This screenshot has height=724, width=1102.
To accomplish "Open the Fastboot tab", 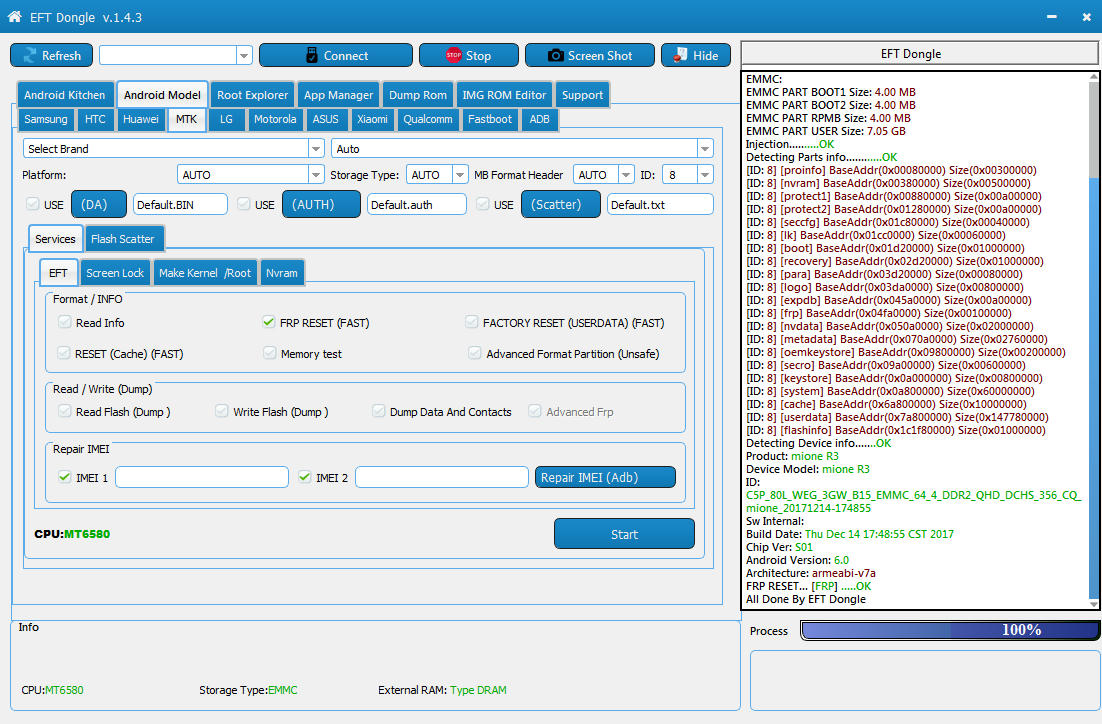I will click(x=490, y=119).
